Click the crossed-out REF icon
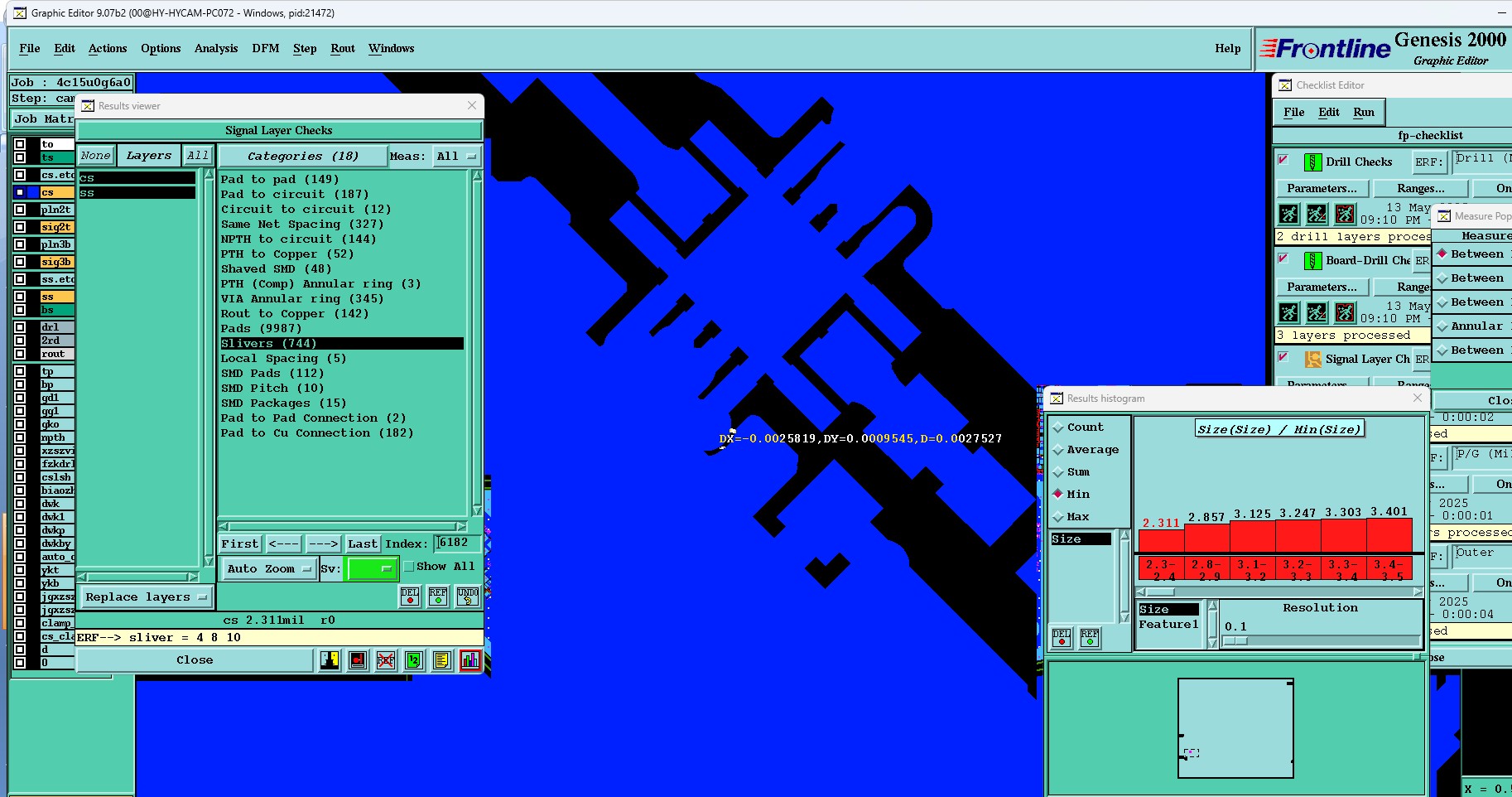Image resolution: width=1512 pixels, height=797 pixels. (386, 660)
